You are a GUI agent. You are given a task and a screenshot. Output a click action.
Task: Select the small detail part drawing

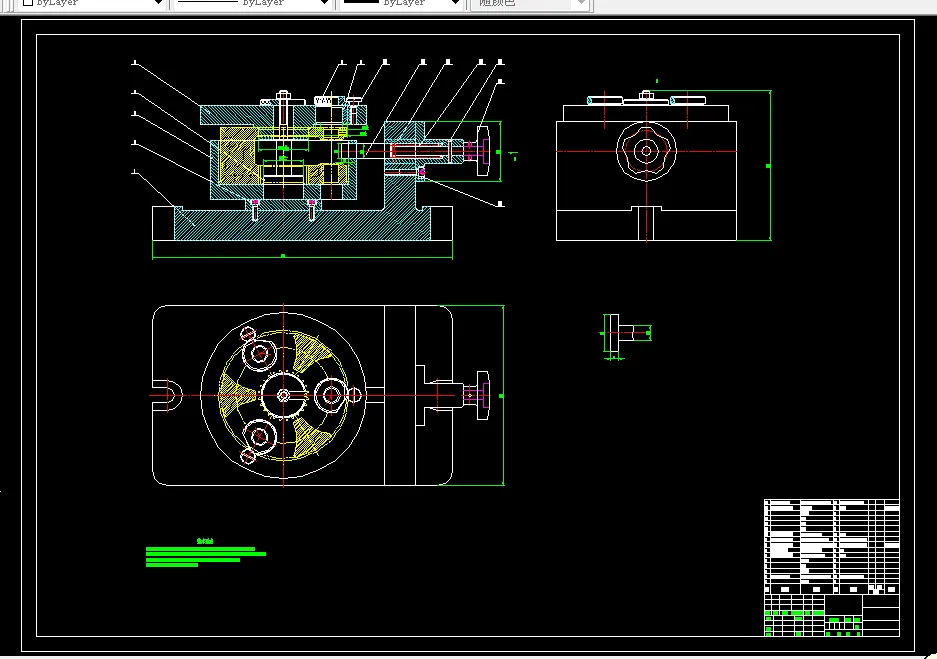point(626,336)
